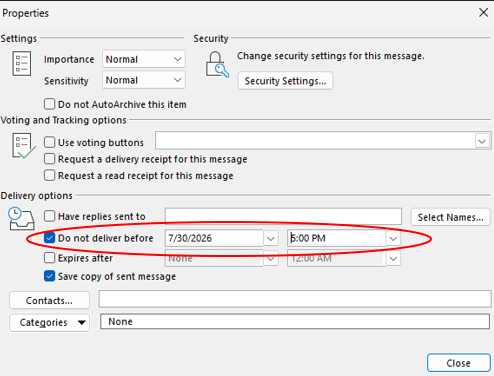The width and height of the screenshot is (494, 376).
Task: Click the 7/30/2026 date field
Action: (x=214, y=238)
